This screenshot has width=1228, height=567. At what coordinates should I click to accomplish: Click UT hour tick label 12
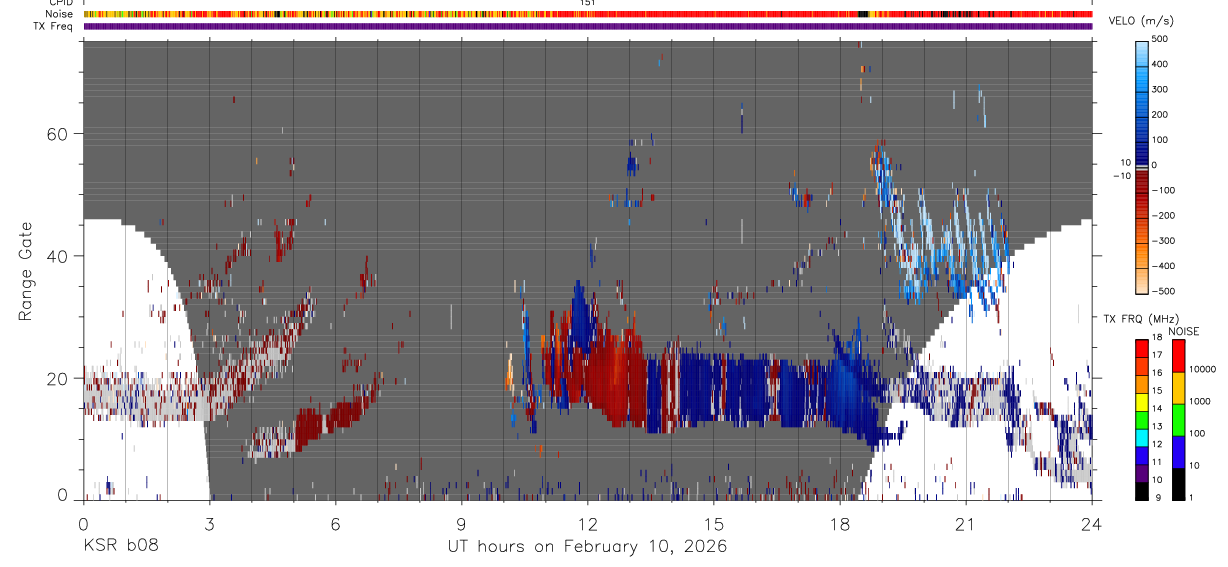pyautogui.click(x=588, y=523)
